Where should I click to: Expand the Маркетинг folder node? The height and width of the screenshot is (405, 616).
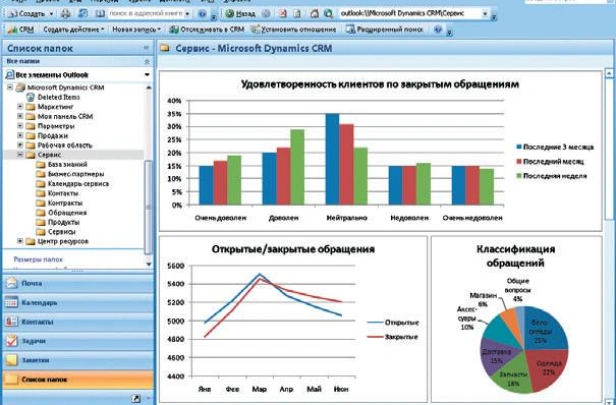pos(20,108)
